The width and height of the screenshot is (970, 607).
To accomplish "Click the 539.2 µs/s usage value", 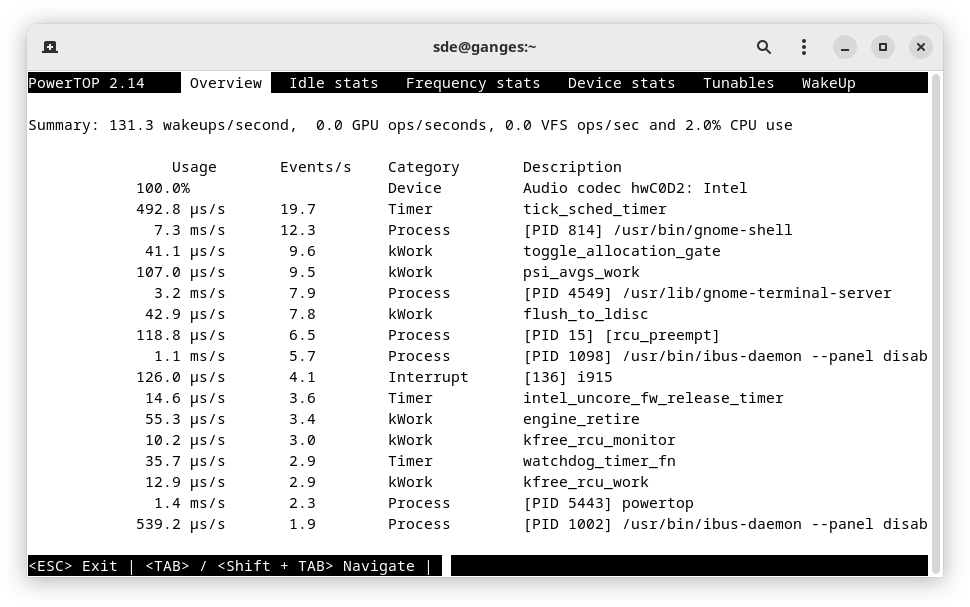I will [x=181, y=525].
